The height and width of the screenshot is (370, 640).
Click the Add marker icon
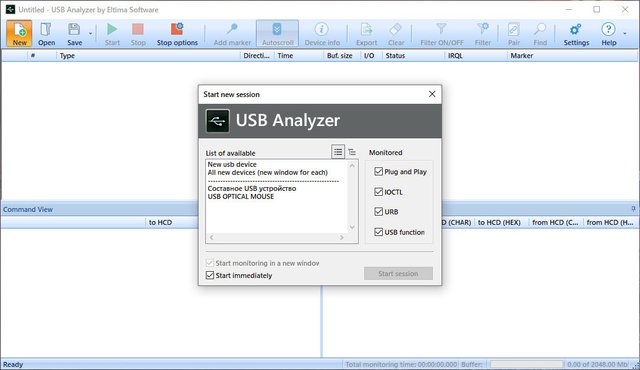coord(232,33)
